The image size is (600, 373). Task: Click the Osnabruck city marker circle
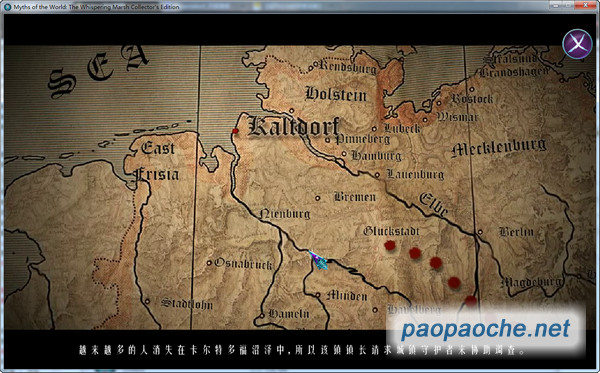click(209, 263)
